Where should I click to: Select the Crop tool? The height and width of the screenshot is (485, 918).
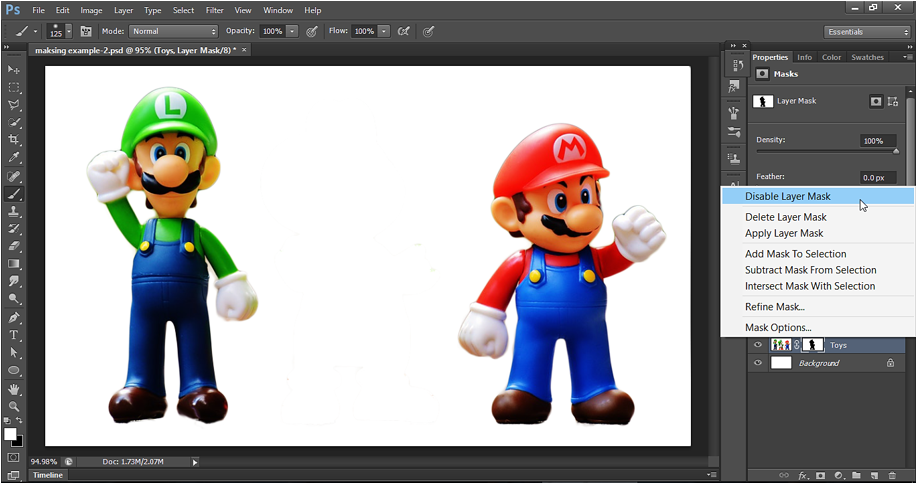13,139
